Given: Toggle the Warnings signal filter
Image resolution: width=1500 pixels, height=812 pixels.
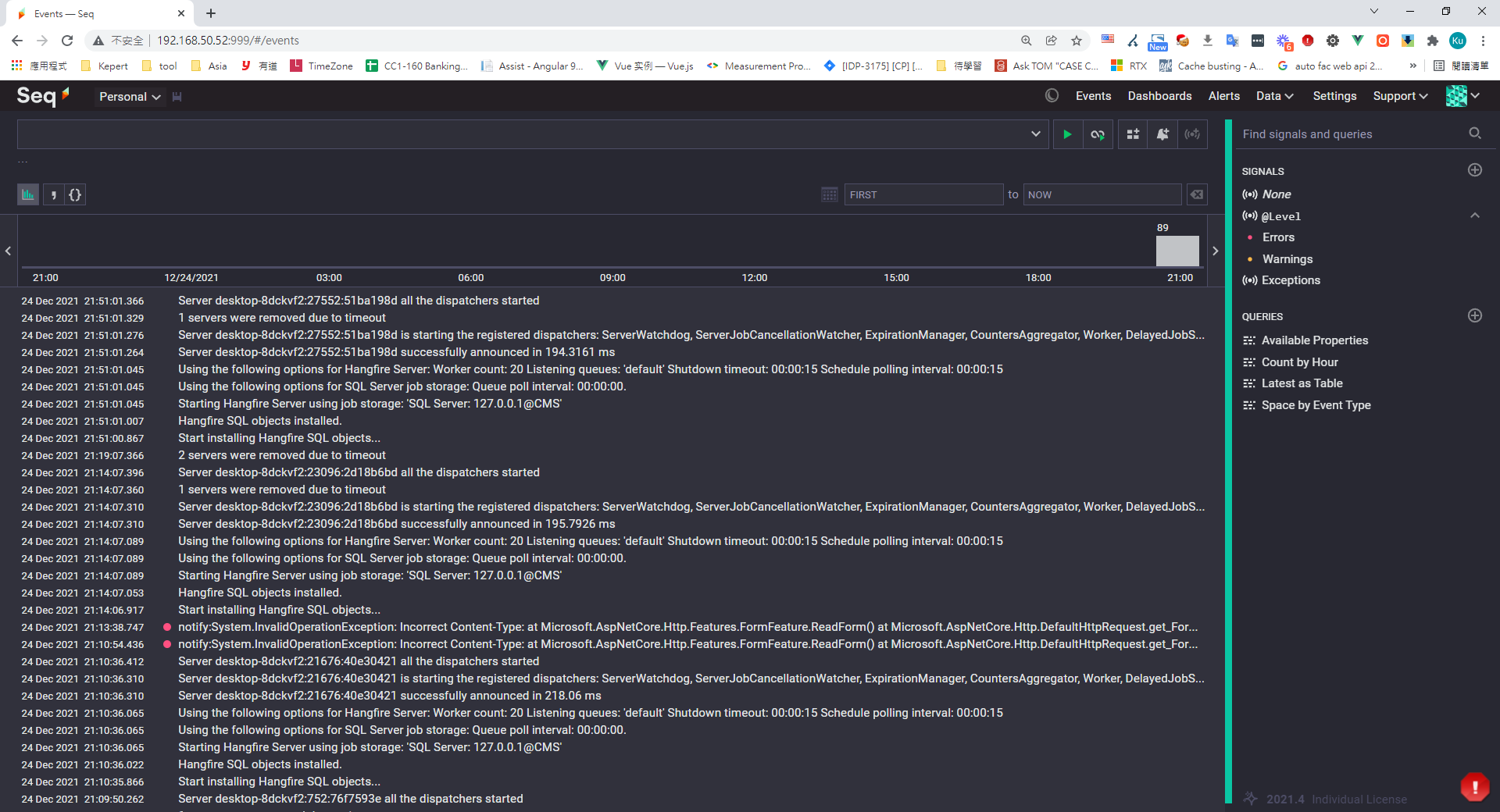Looking at the screenshot, I should coord(1287,259).
